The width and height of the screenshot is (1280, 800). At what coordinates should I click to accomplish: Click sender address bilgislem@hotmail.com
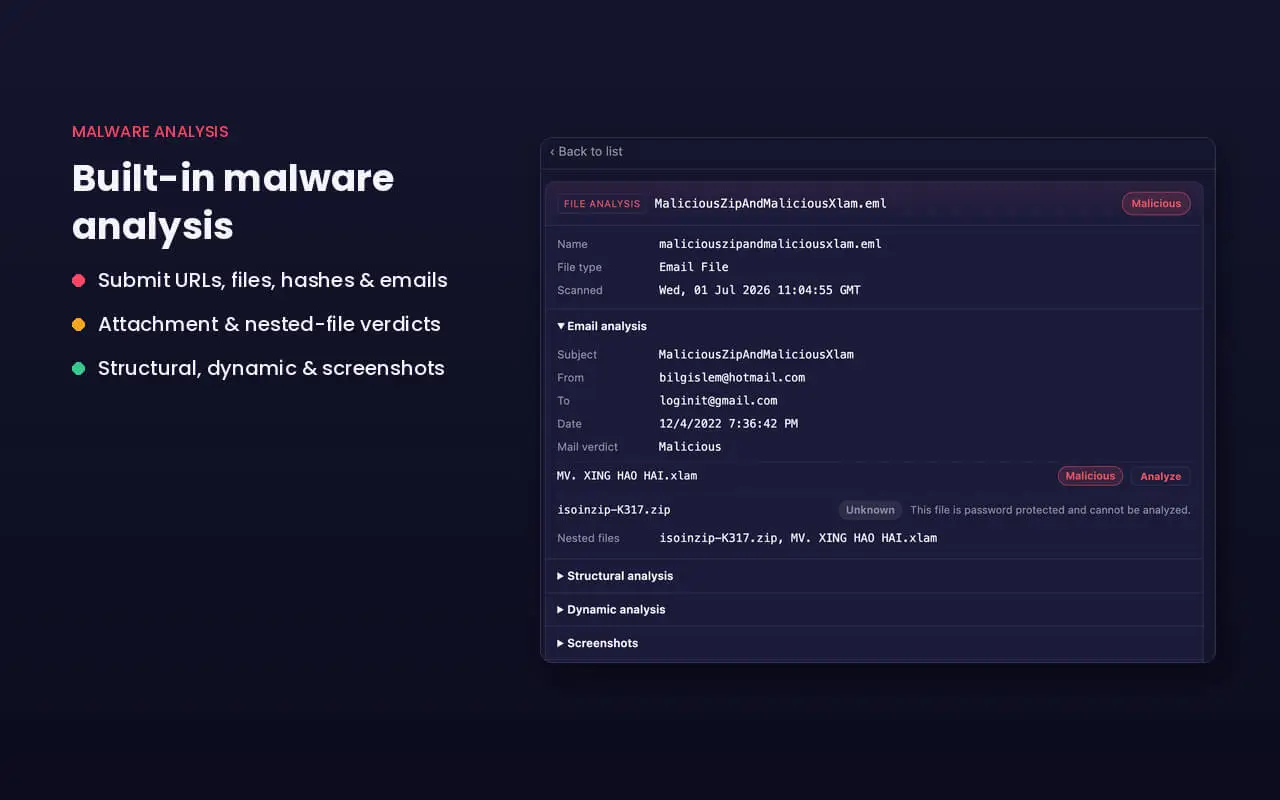coord(732,377)
